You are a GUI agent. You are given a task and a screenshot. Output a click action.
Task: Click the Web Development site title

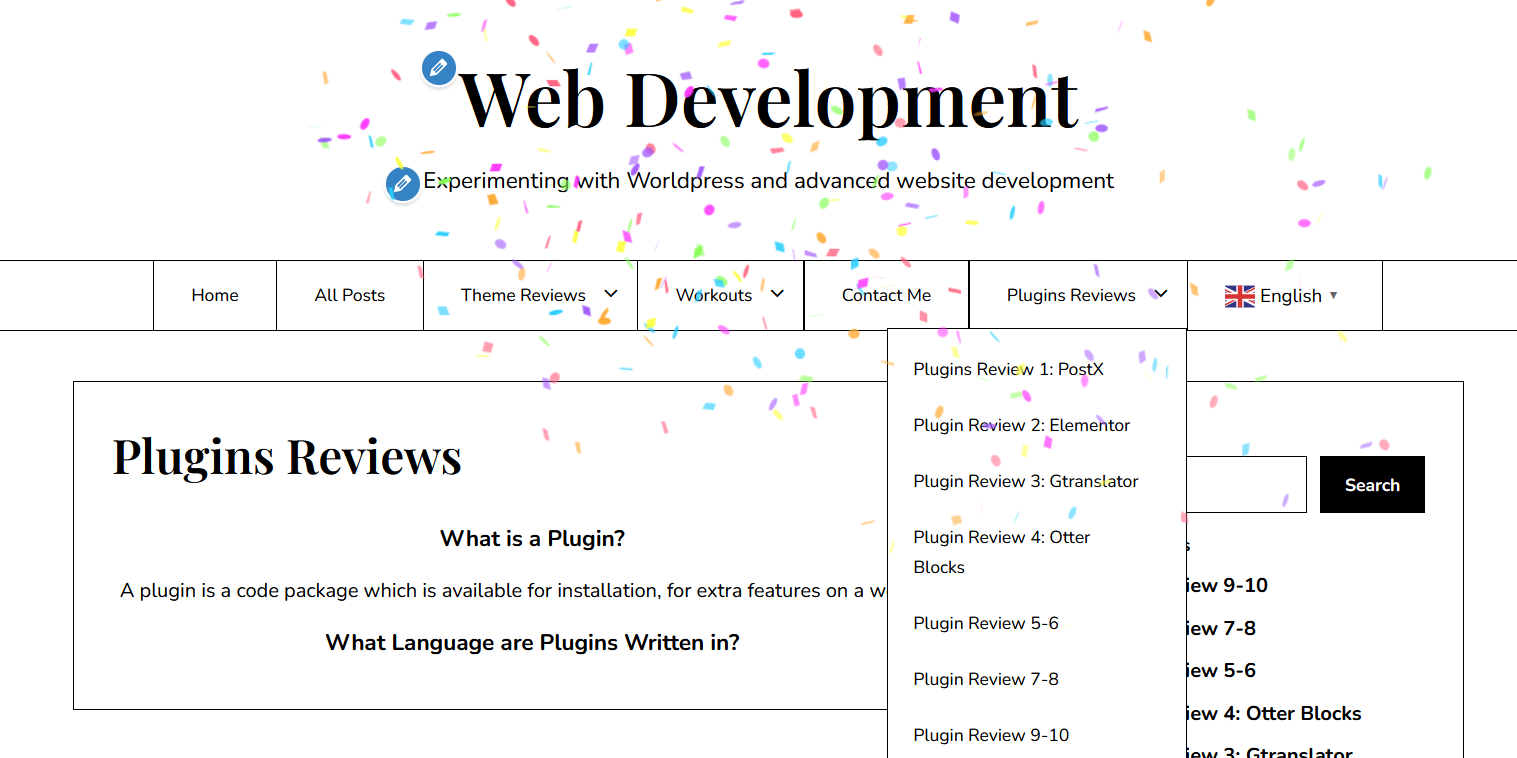point(768,99)
